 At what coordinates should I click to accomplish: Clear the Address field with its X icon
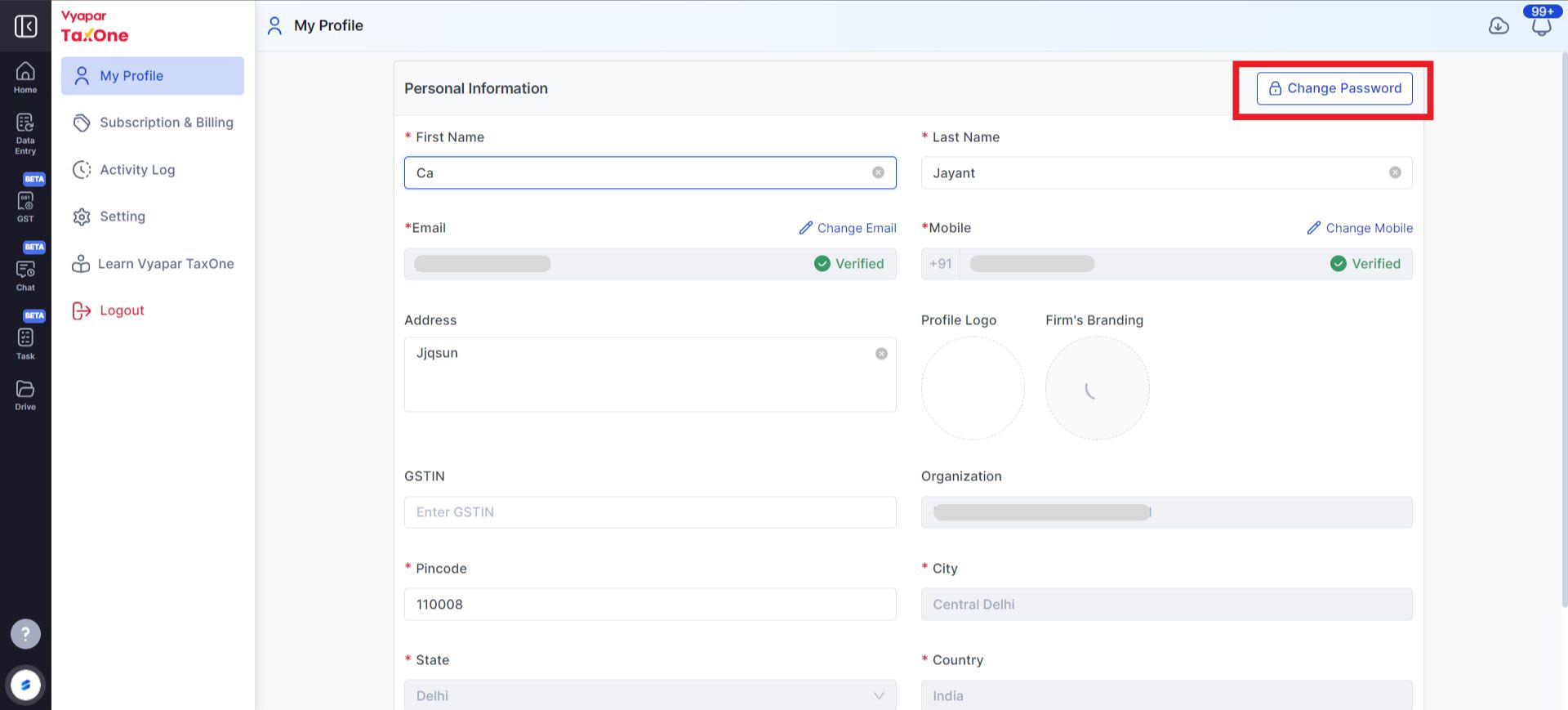(x=881, y=354)
